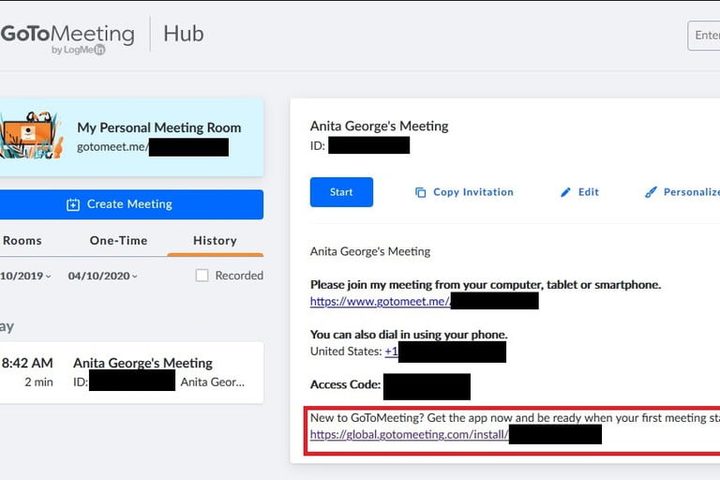720x480 pixels.
Task: Click the Enter input field at top right
Action: coord(703,35)
